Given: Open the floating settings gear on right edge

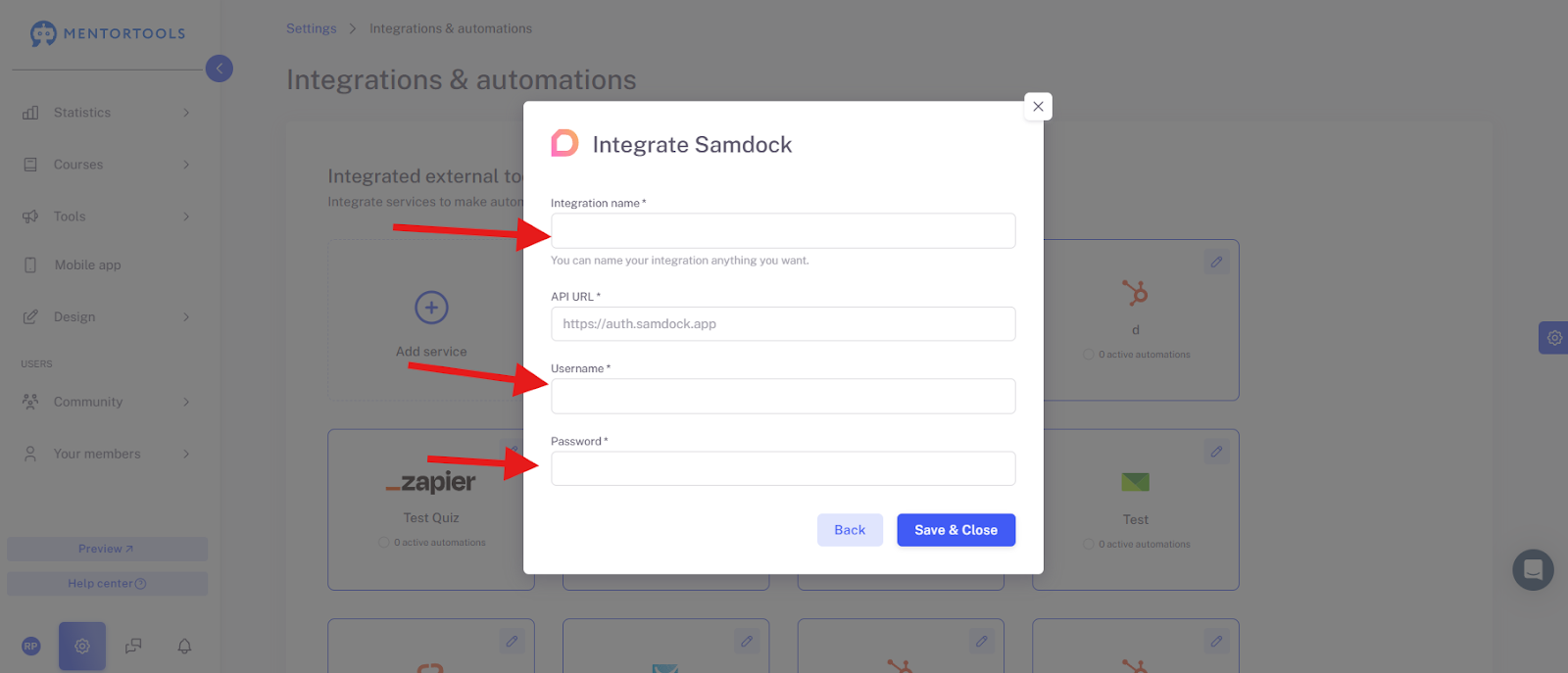Looking at the screenshot, I should 1554,338.
